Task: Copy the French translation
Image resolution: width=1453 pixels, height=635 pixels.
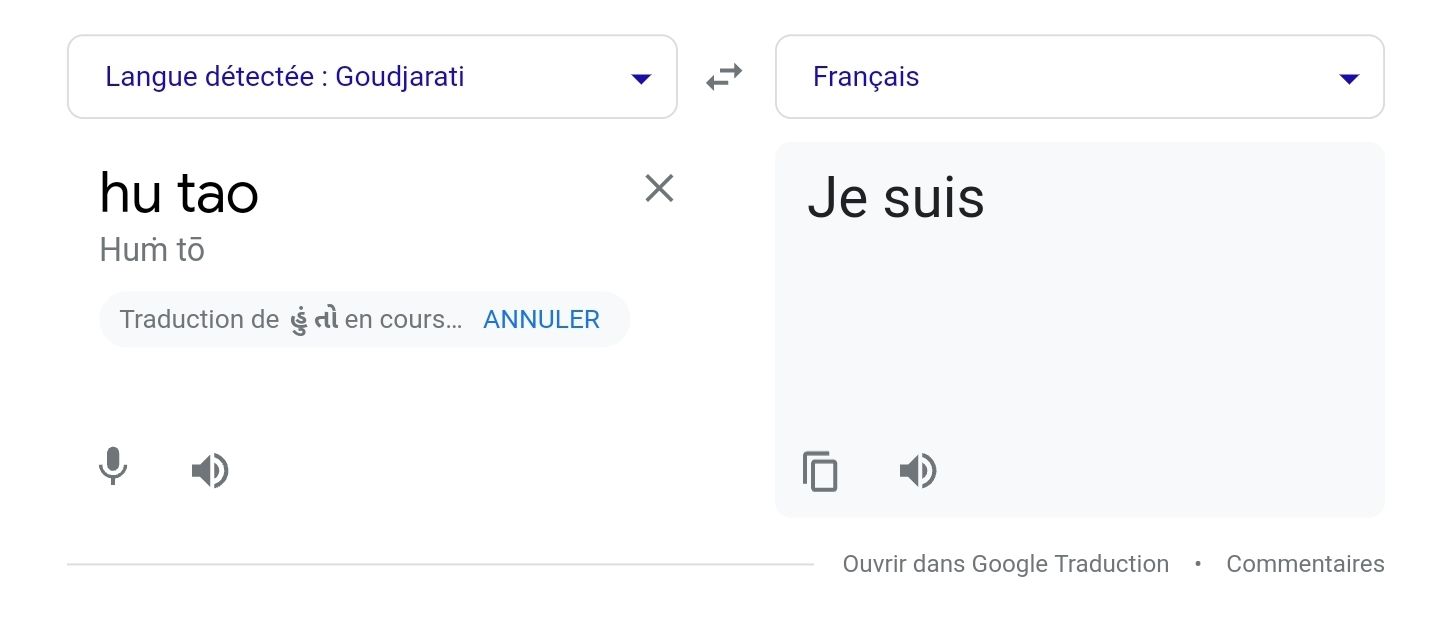Action: pyautogui.click(x=820, y=471)
